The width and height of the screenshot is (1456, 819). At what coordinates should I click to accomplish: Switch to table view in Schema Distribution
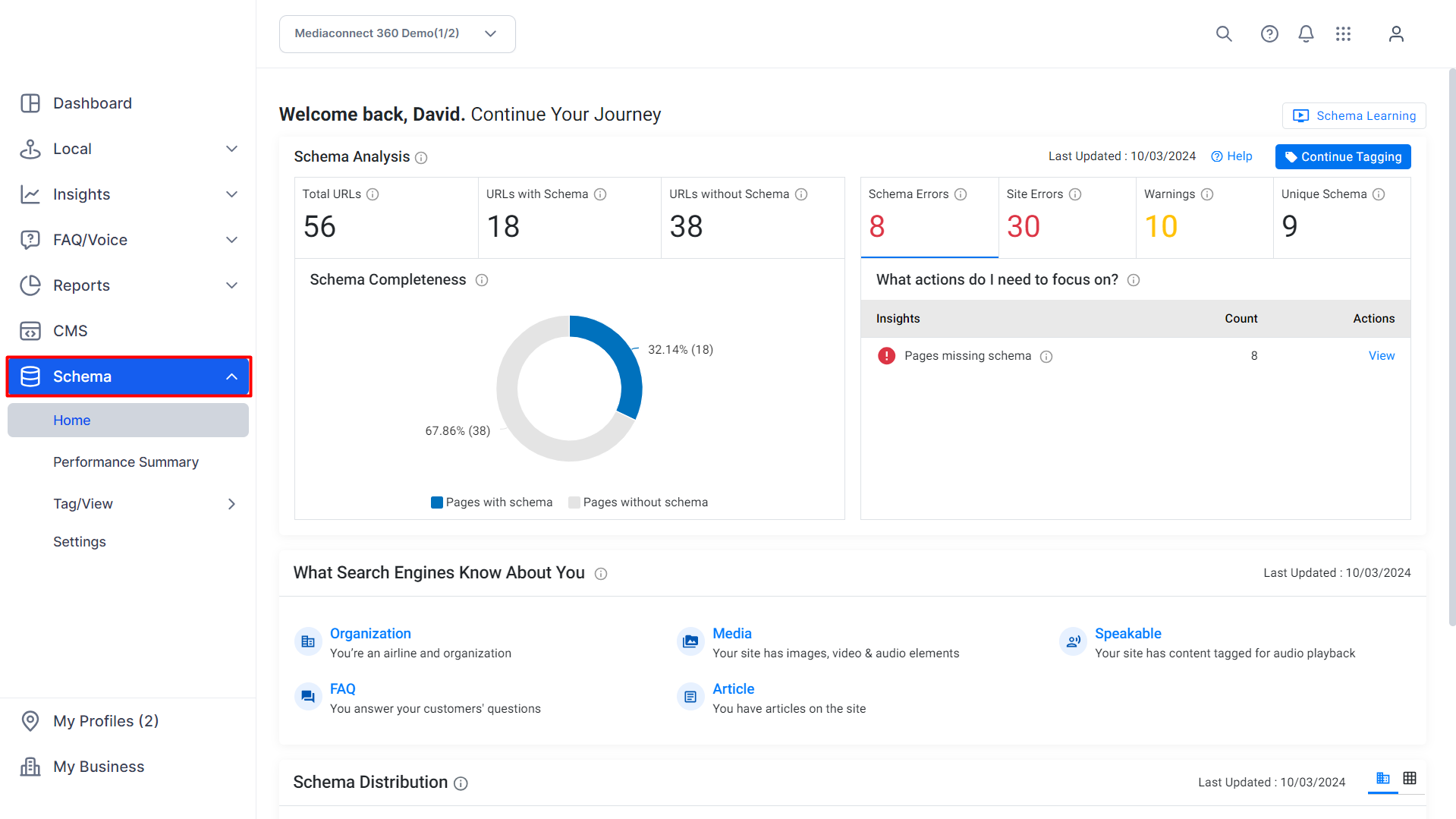(1410, 778)
